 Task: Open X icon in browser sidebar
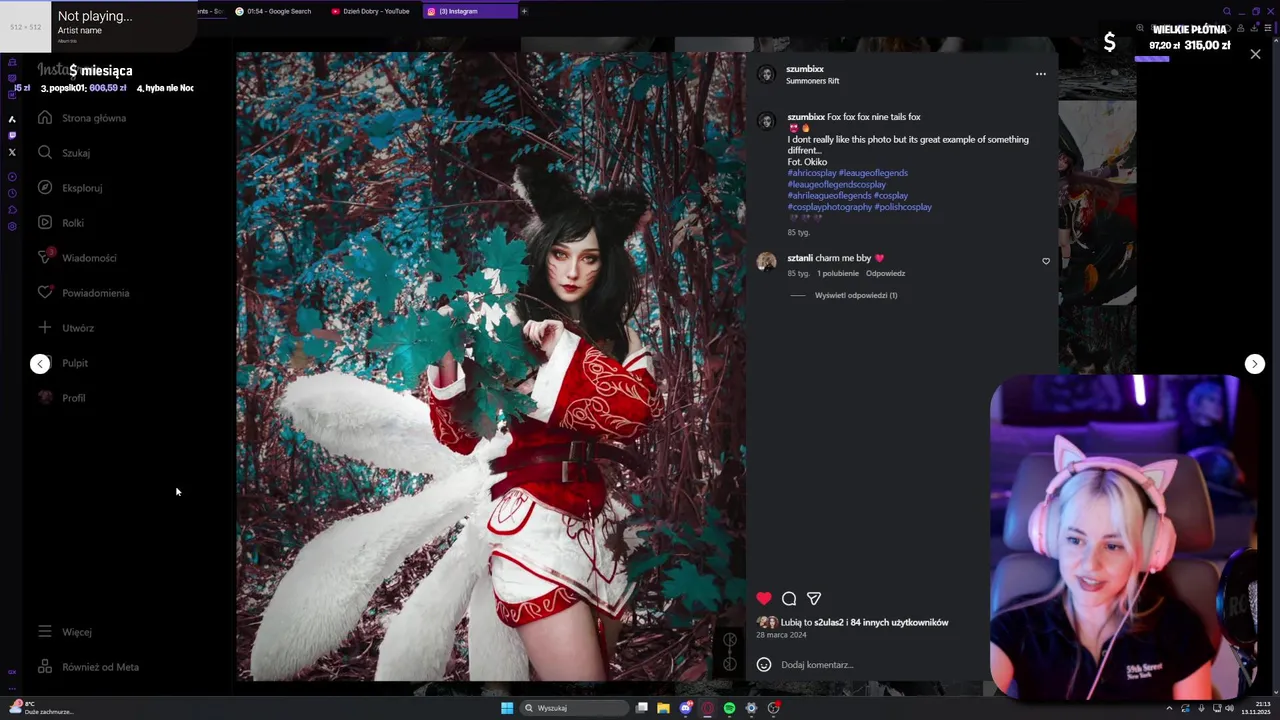(12, 152)
